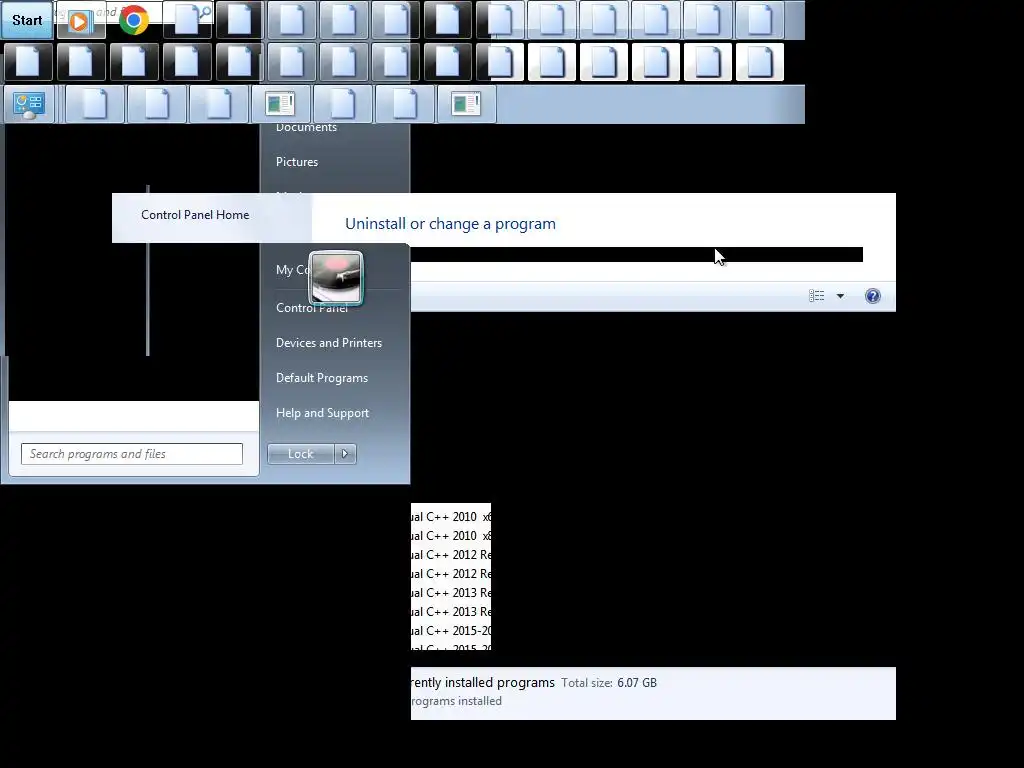Click the change view list icon
Image resolution: width=1024 pixels, height=768 pixels.
[x=816, y=296]
